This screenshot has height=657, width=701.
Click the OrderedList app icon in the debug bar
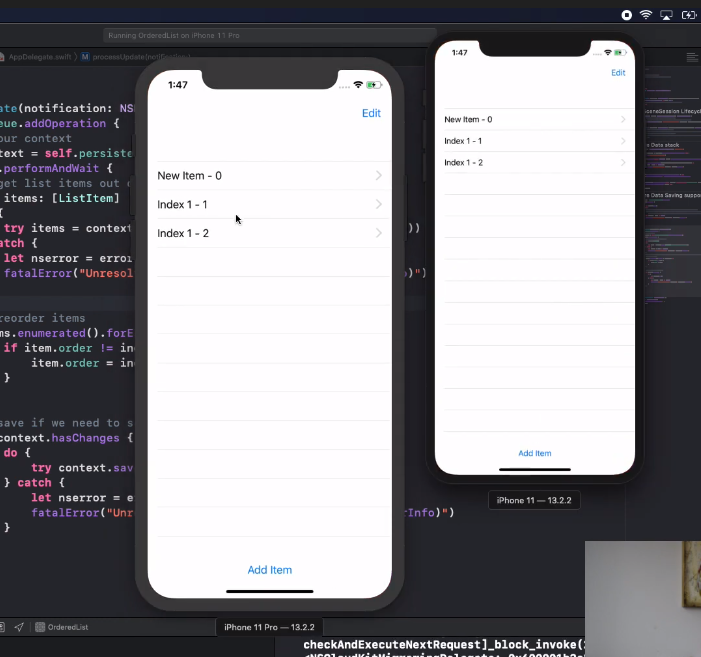(x=40, y=627)
